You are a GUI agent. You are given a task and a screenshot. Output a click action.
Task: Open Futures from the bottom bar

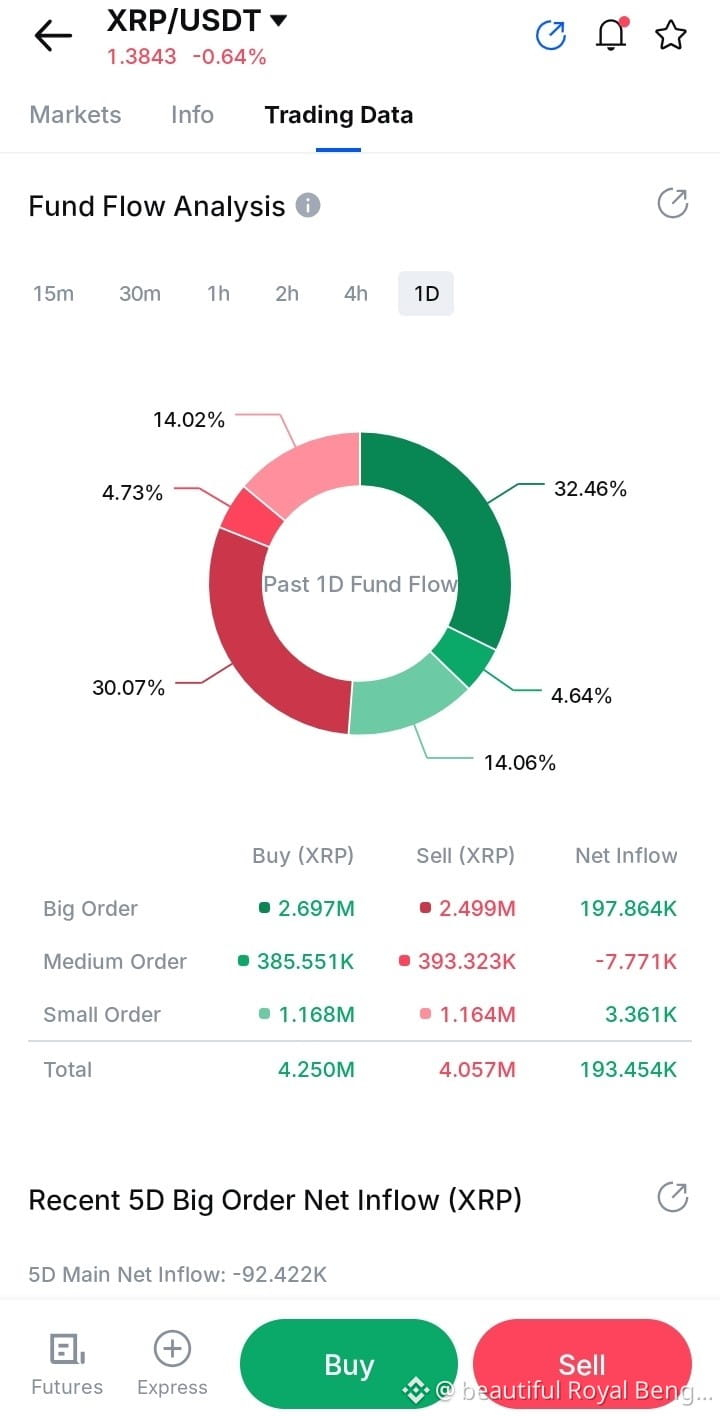67,1365
